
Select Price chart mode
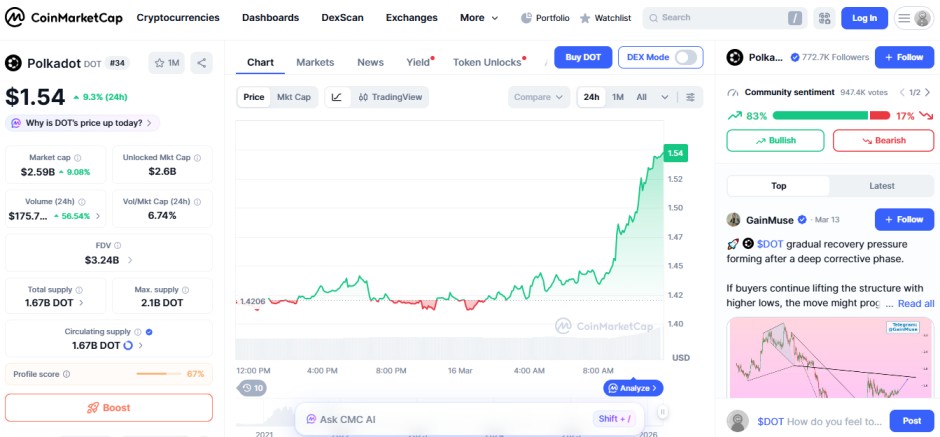[254, 97]
